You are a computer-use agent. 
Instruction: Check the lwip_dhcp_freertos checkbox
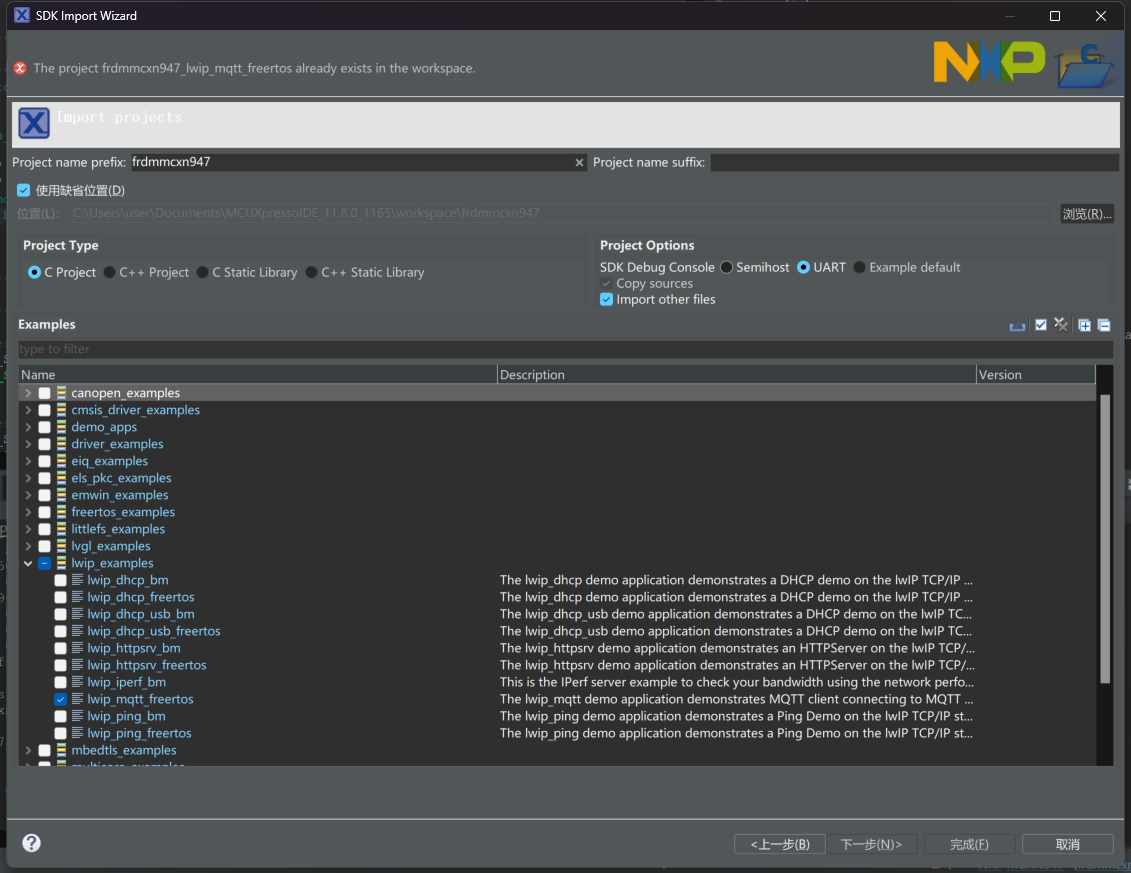(61, 597)
